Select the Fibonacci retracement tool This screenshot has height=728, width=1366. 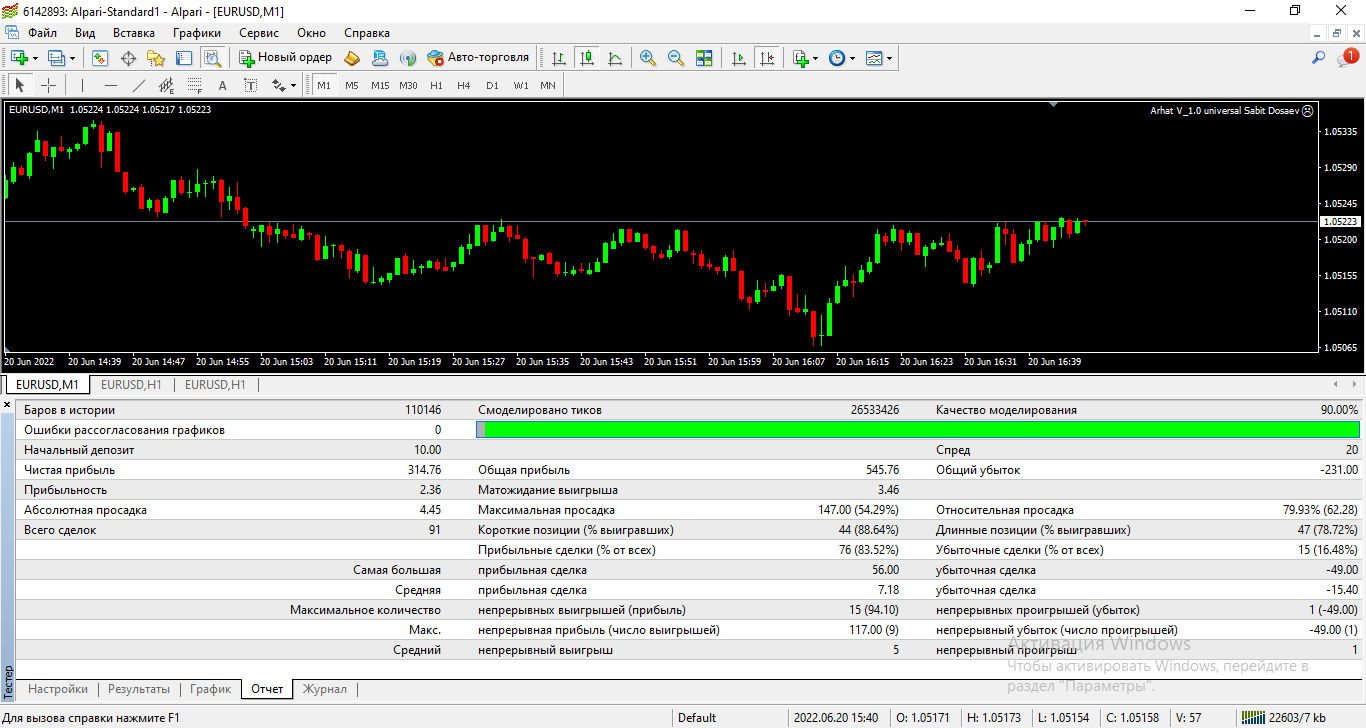pyautogui.click(x=194, y=85)
